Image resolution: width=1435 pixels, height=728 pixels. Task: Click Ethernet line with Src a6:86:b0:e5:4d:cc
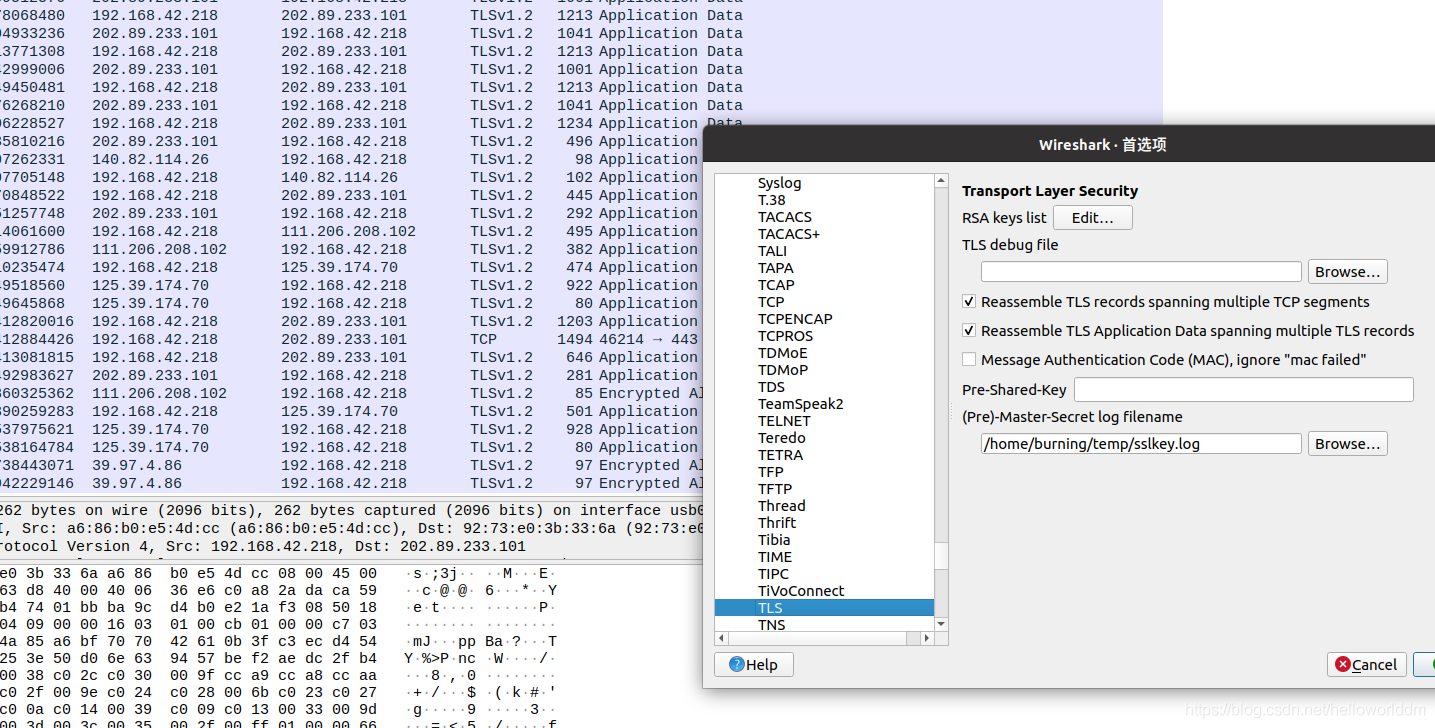click(x=351, y=528)
